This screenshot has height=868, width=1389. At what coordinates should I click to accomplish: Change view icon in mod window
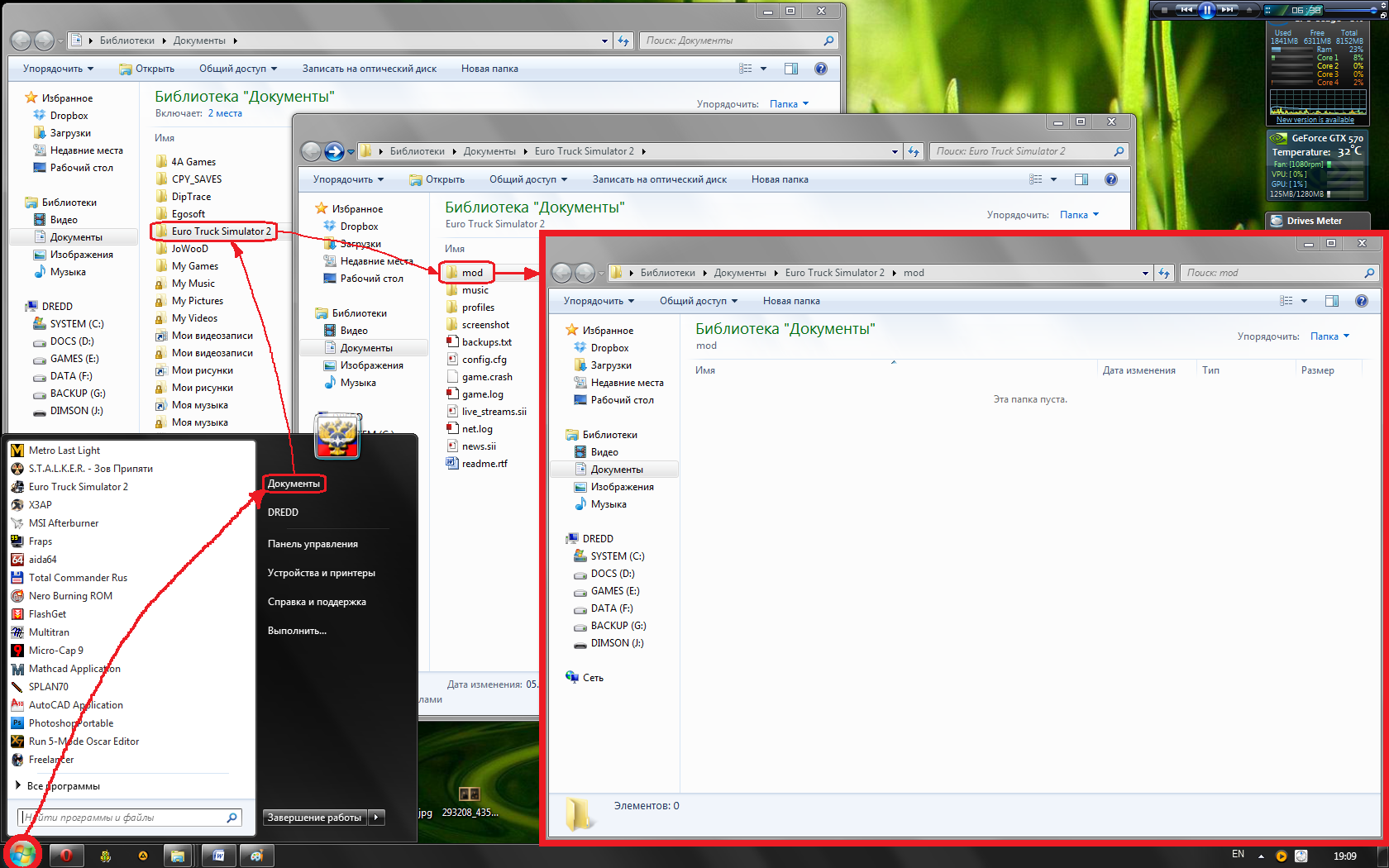[x=1286, y=301]
